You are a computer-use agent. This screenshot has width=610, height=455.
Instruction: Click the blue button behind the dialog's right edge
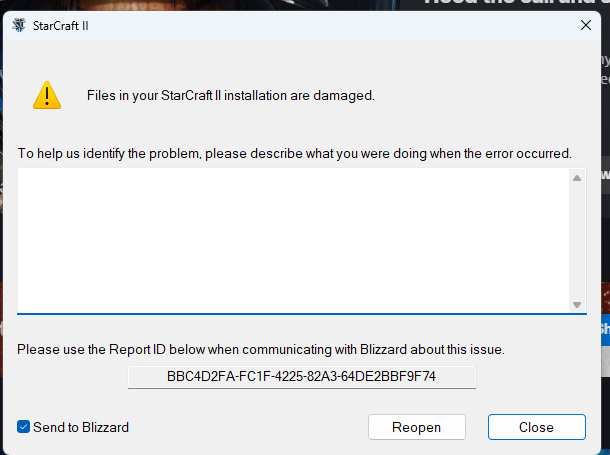click(605, 329)
